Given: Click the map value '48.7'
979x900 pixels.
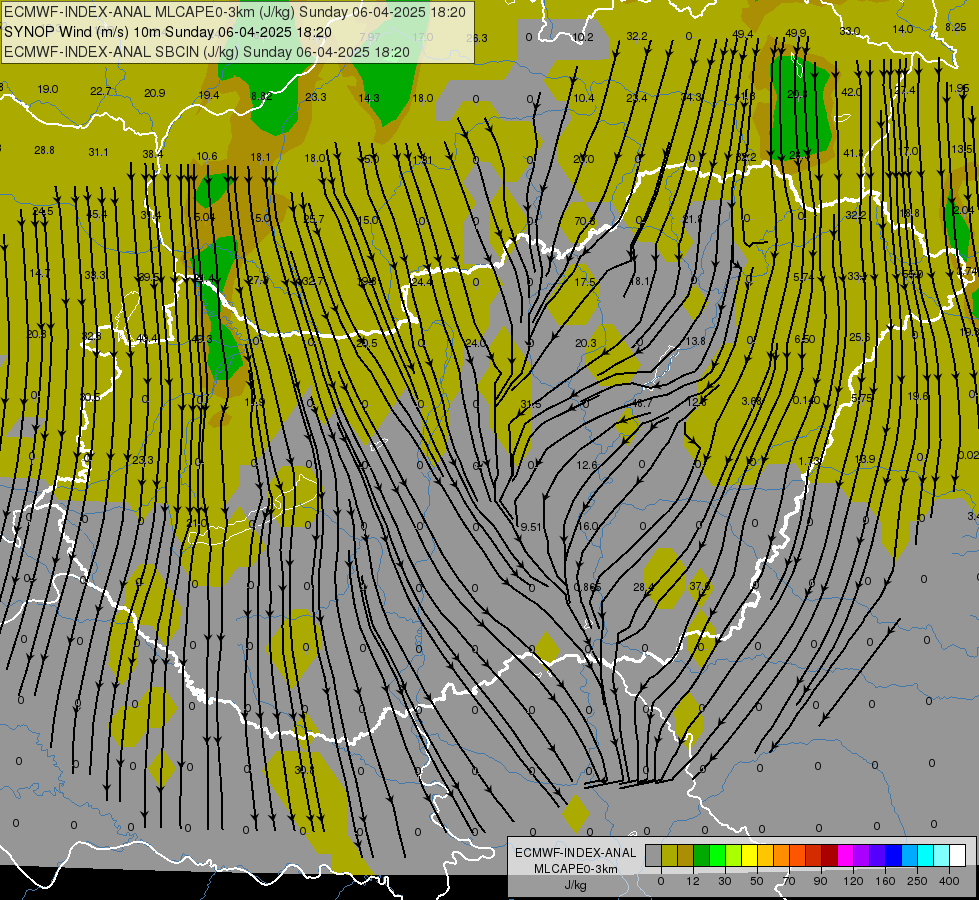Looking at the screenshot, I should point(642,403).
